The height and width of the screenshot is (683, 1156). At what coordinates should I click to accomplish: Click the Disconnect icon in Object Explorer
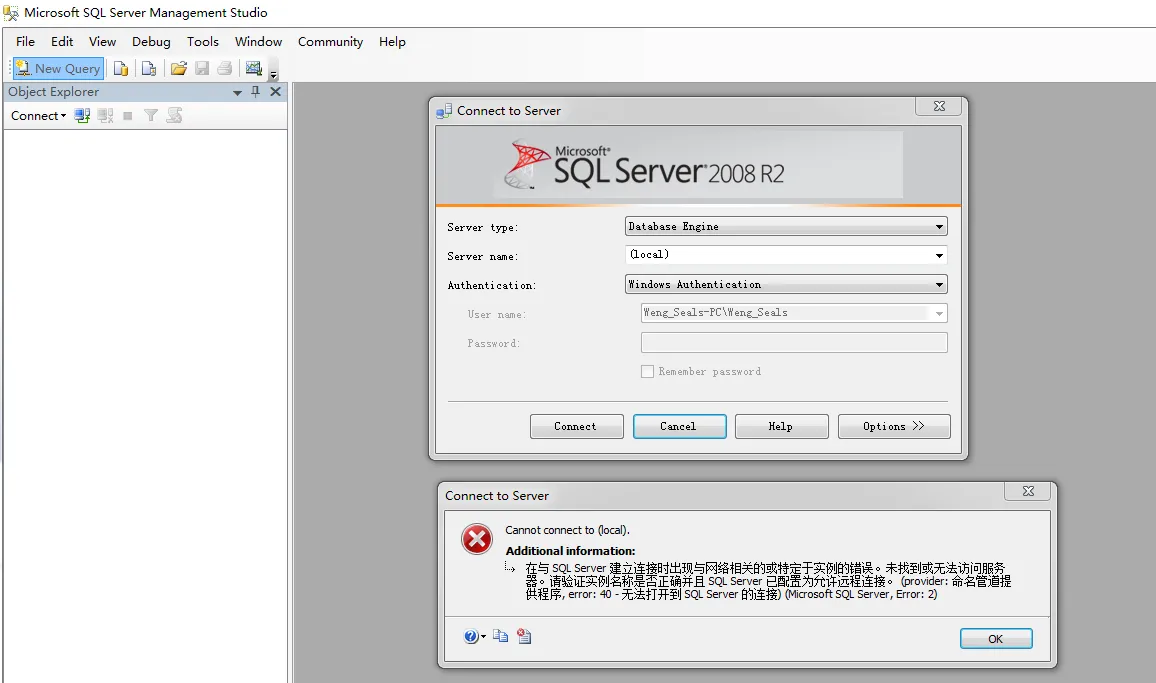(x=105, y=116)
